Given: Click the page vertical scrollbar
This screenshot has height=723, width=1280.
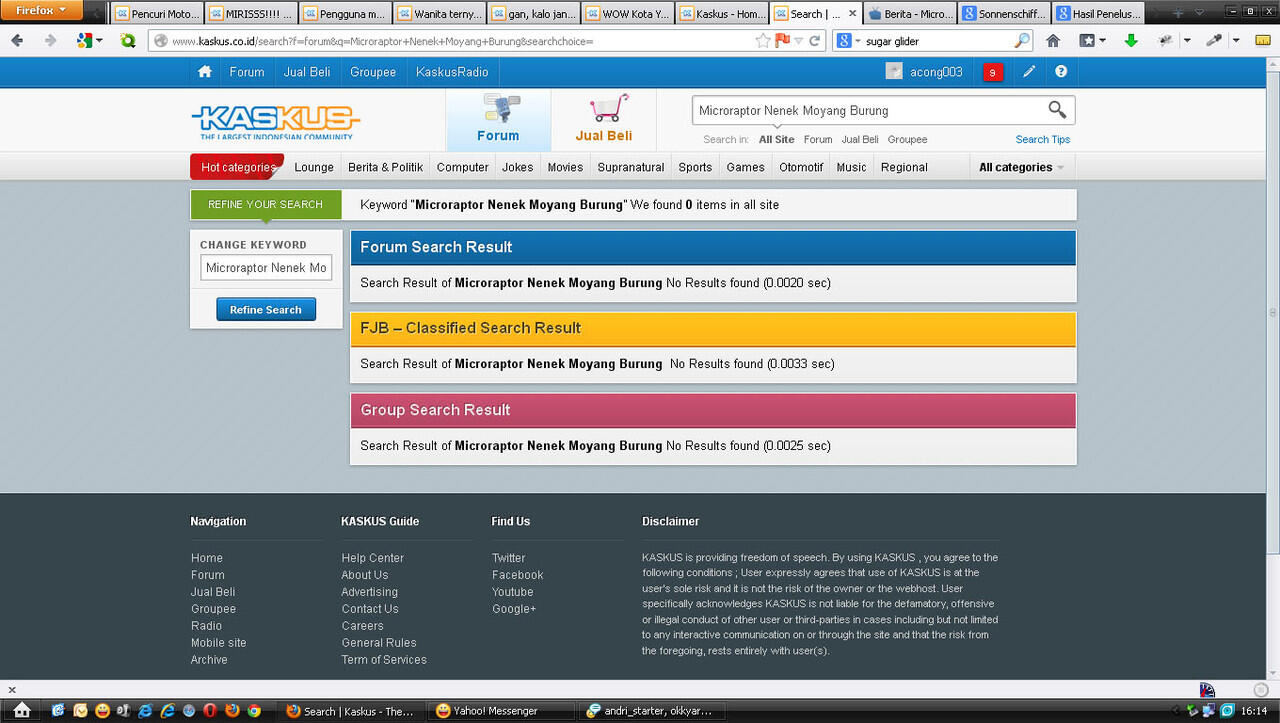Looking at the screenshot, I should (x=1272, y=312).
